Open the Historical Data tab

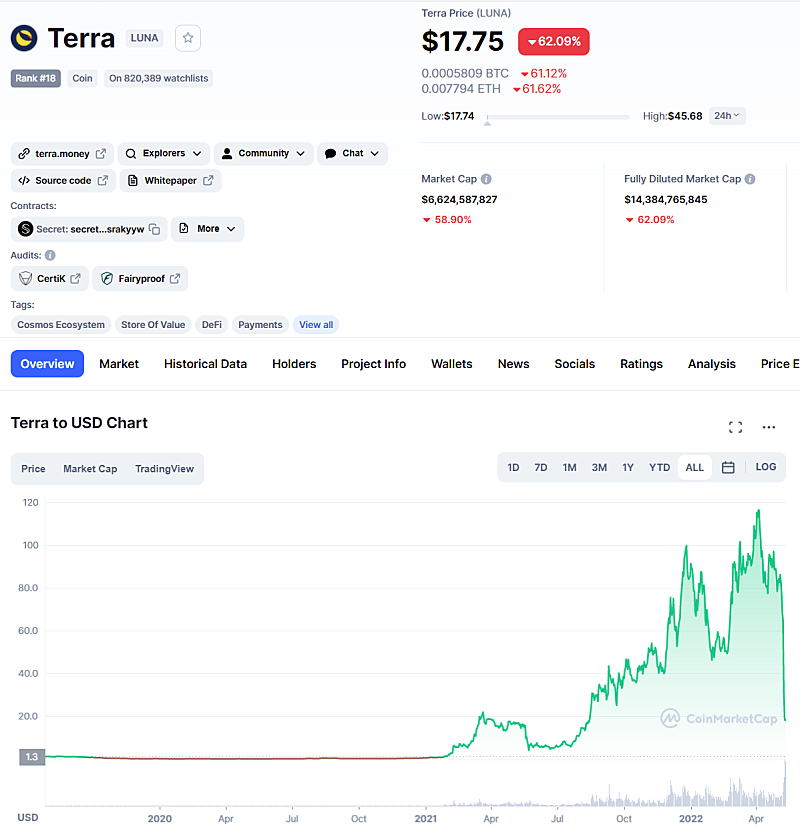click(205, 364)
